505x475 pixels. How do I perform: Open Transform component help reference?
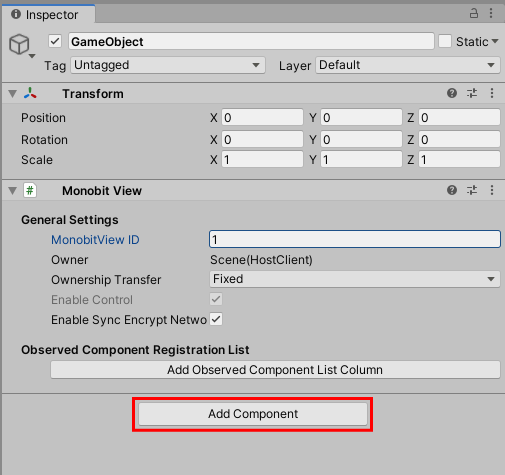(452, 93)
